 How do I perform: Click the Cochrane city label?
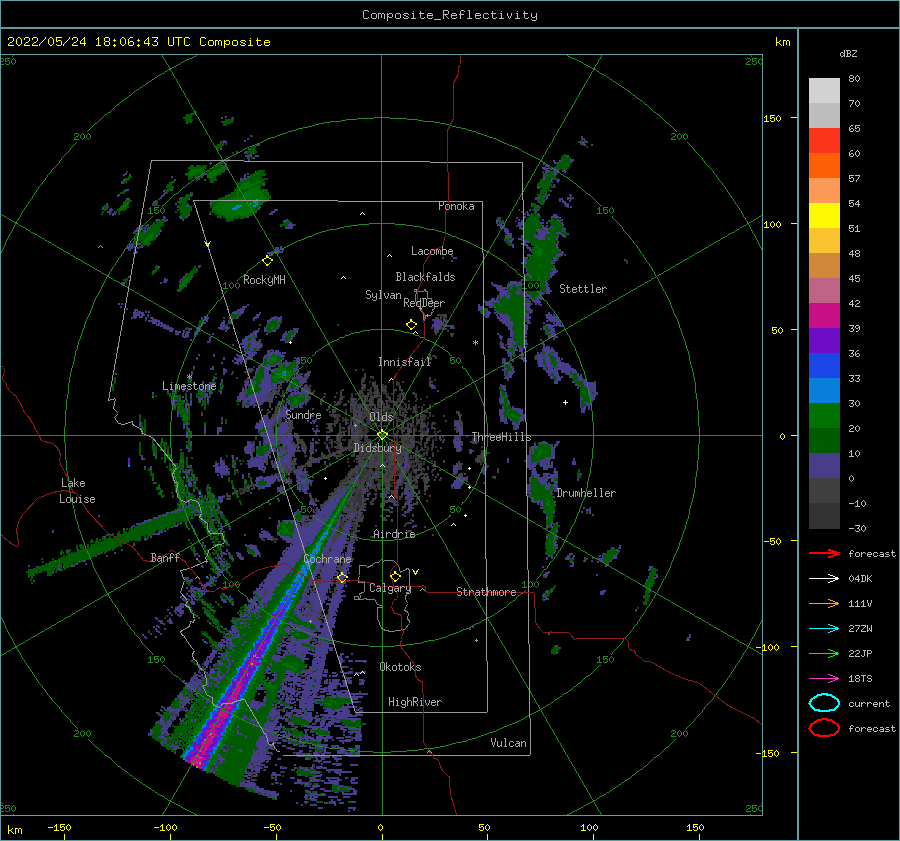pyautogui.click(x=327, y=559)
